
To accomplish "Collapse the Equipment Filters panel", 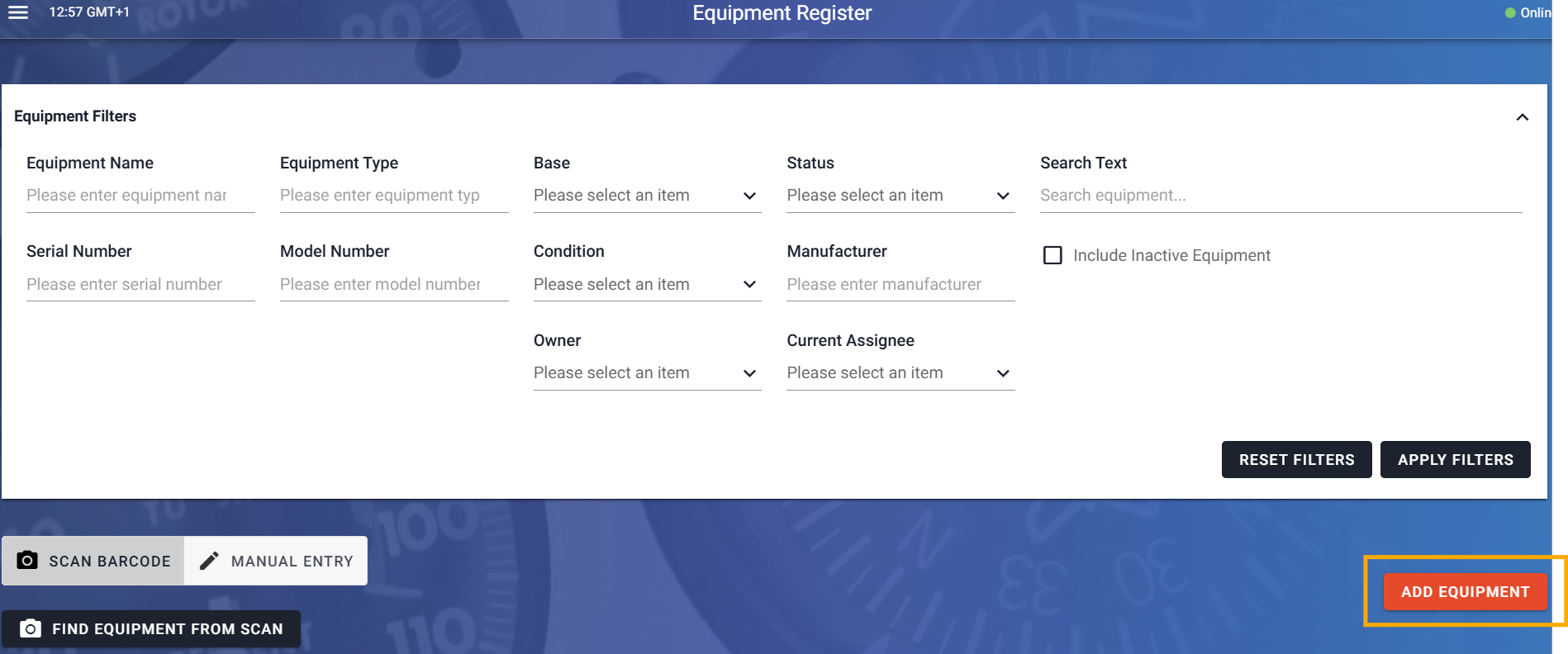I will click(x=1522, y=117).
